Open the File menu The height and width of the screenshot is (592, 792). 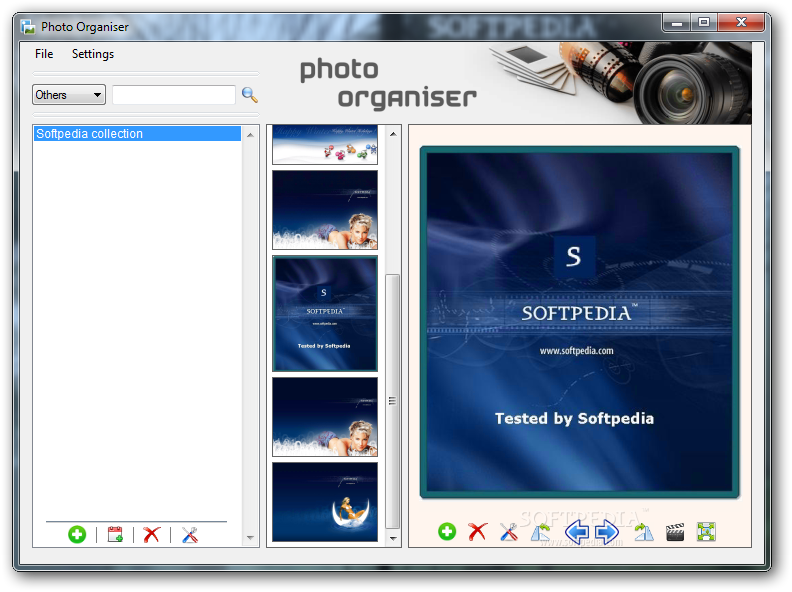(44, 54)
